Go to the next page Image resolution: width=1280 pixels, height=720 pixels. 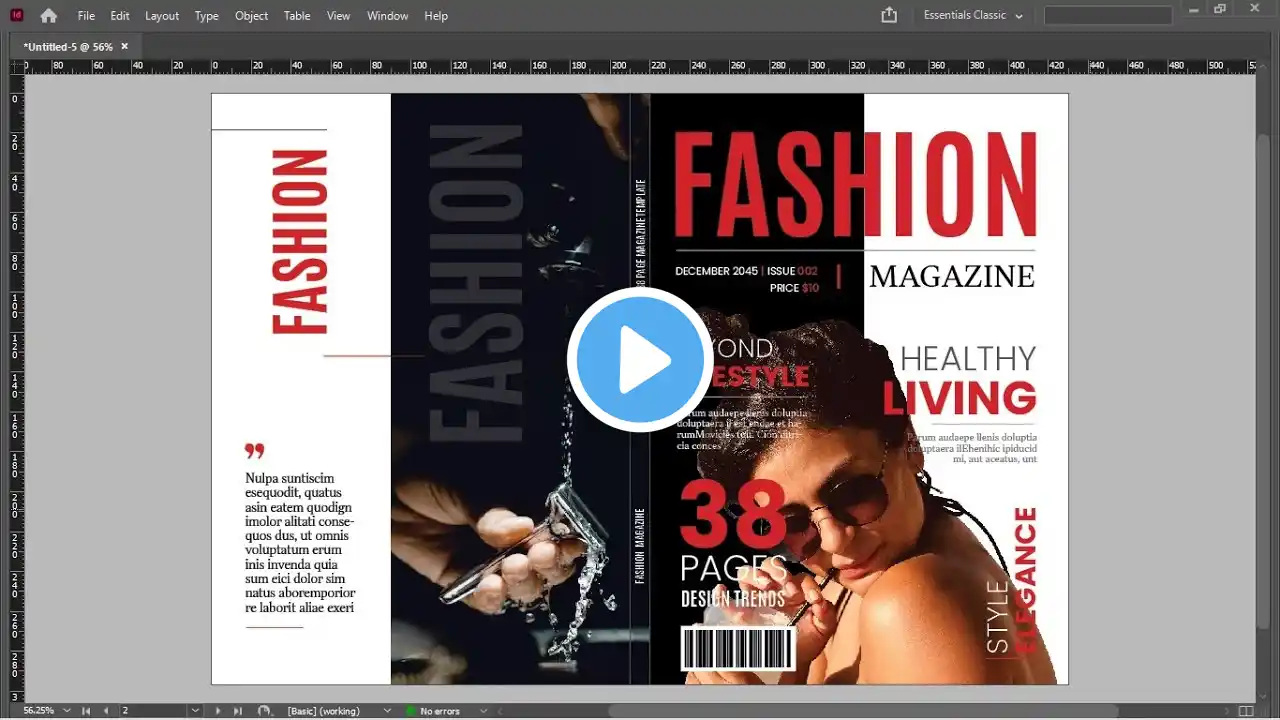point(218,711)
